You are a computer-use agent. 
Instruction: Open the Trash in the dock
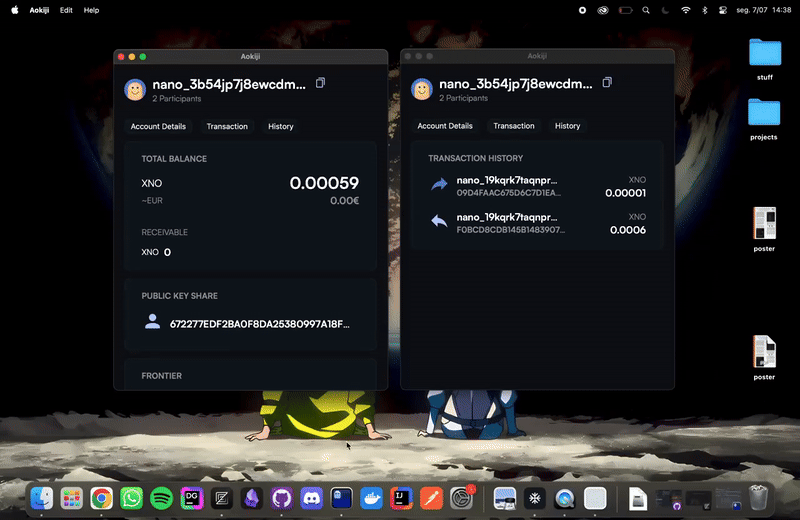click(x=758, y=498)
